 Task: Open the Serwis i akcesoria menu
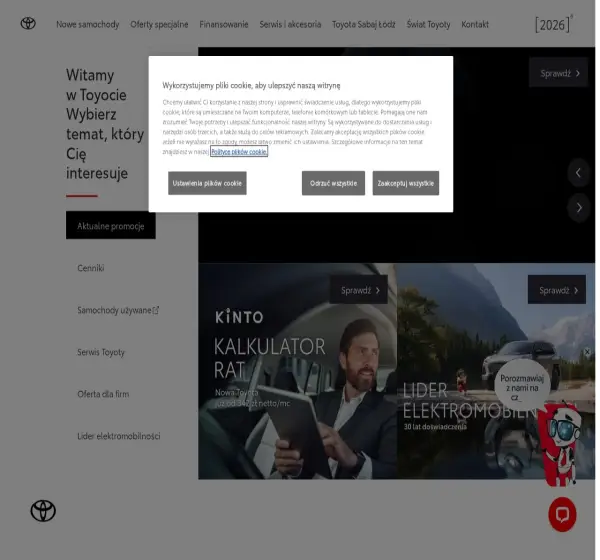[290, 24]
